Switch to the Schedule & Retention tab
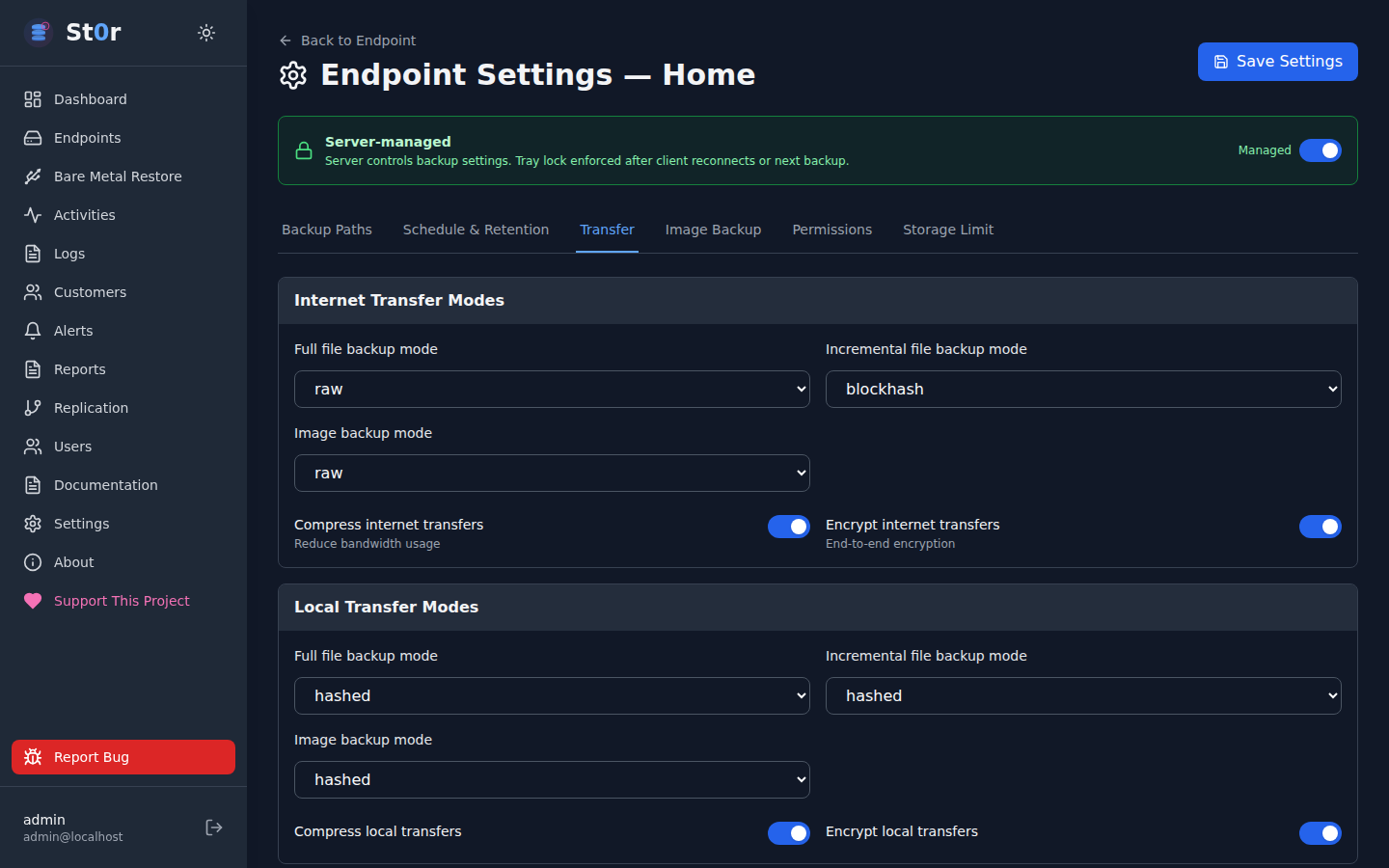Screen dimensions: 1389x868 476,230
